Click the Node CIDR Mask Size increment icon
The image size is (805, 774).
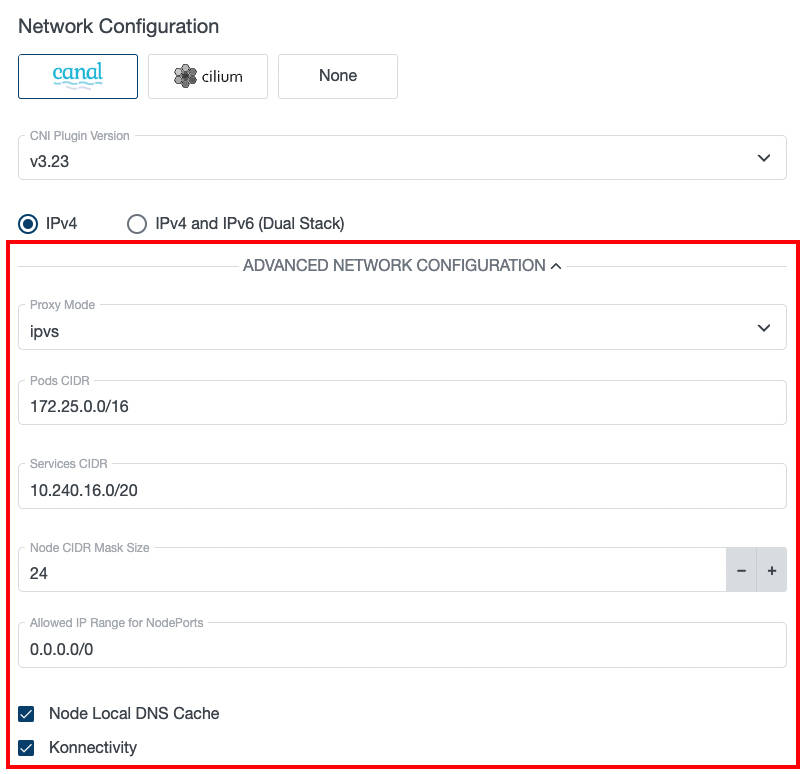click(771, 570)
